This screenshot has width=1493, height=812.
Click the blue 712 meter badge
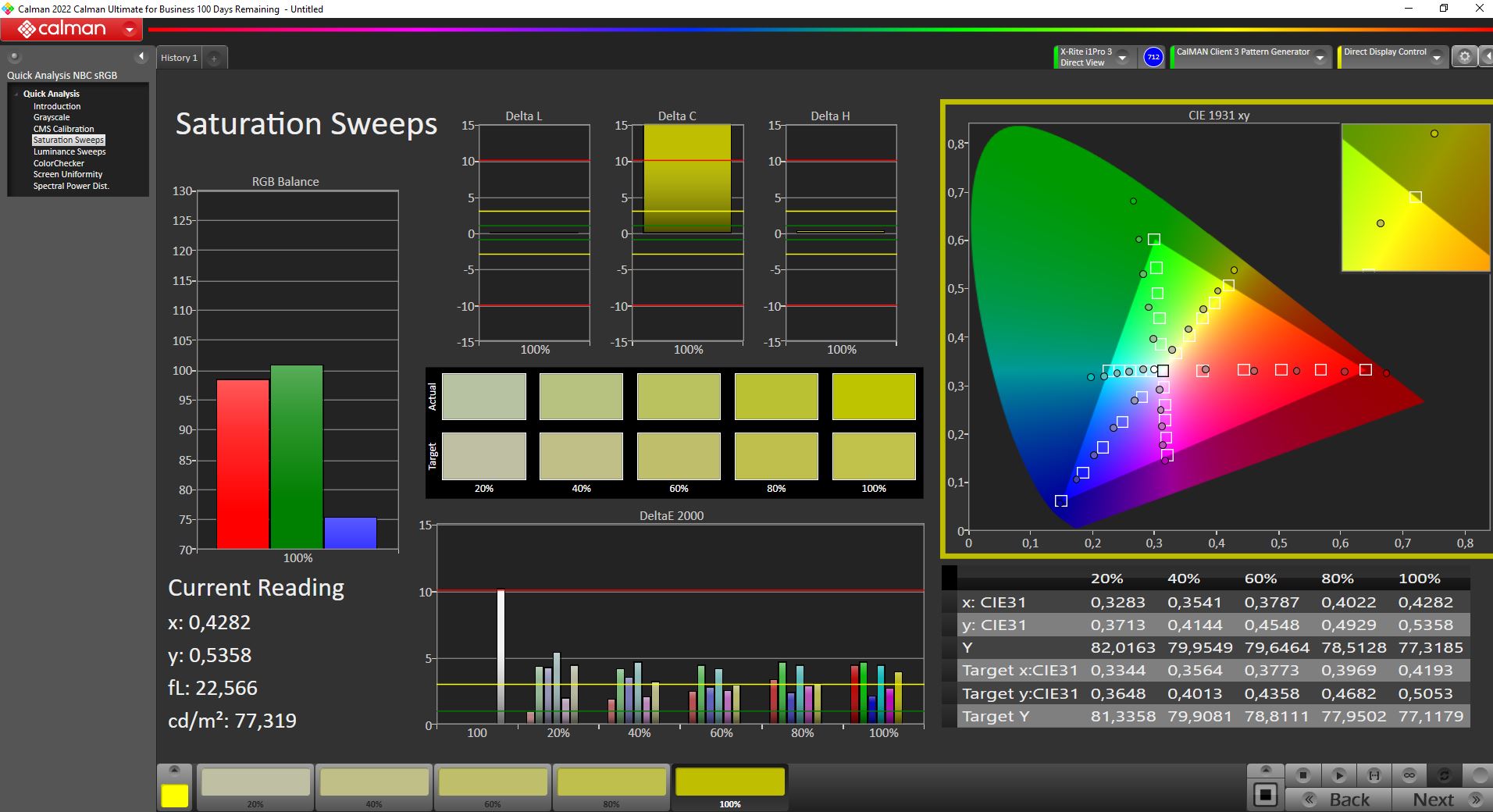(x=1153, y=57)
